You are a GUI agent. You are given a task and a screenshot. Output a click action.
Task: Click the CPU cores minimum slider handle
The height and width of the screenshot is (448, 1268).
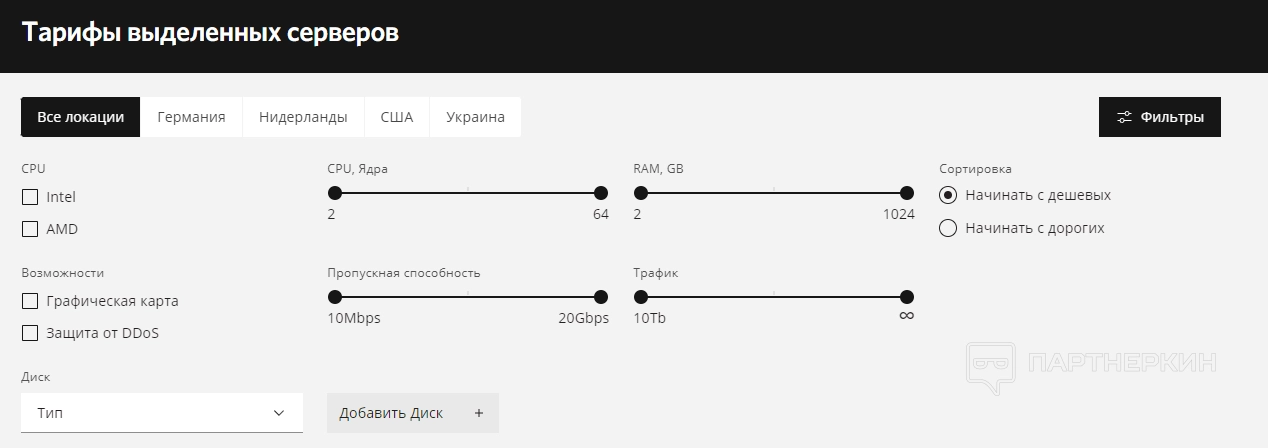[335, 193]
